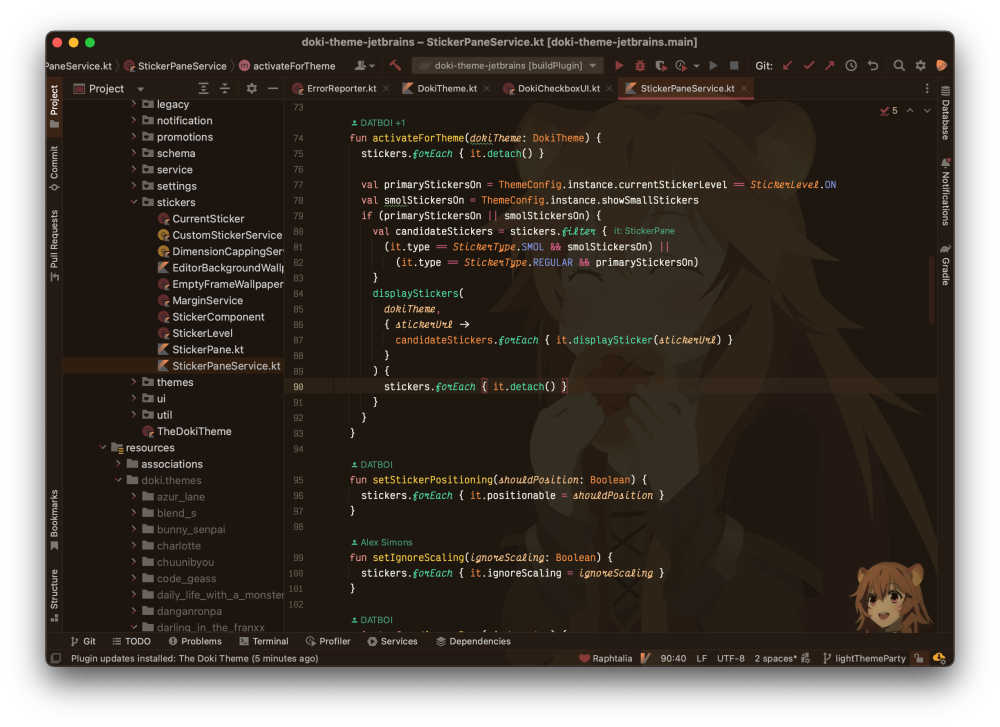Image resolution: width=1000 pixels, height=727 pixels.
Task: Collapse the resources folder
Action: [103, 448]
